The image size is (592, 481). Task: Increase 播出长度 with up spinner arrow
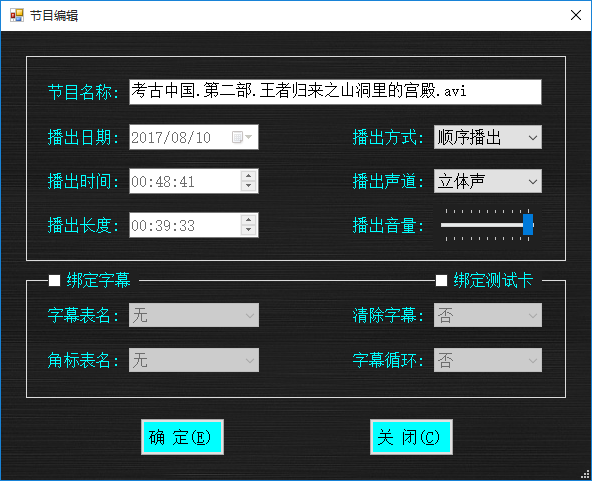click(x=248, y=220)
